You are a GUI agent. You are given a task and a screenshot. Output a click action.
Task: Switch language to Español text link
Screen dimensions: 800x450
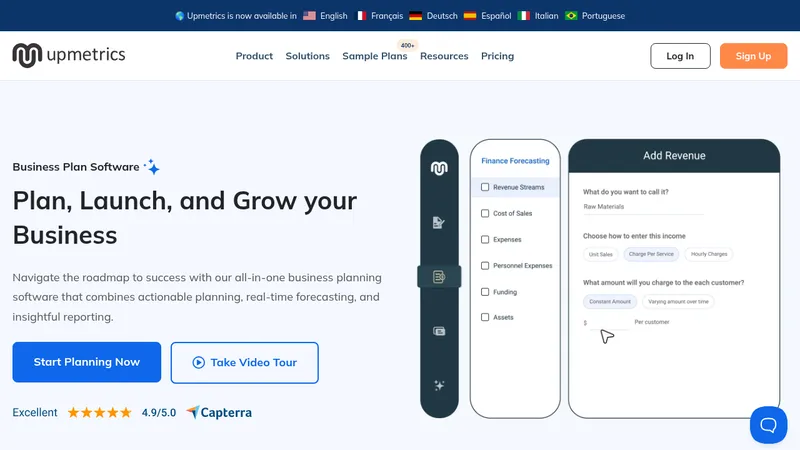click(x=496, y=16)
